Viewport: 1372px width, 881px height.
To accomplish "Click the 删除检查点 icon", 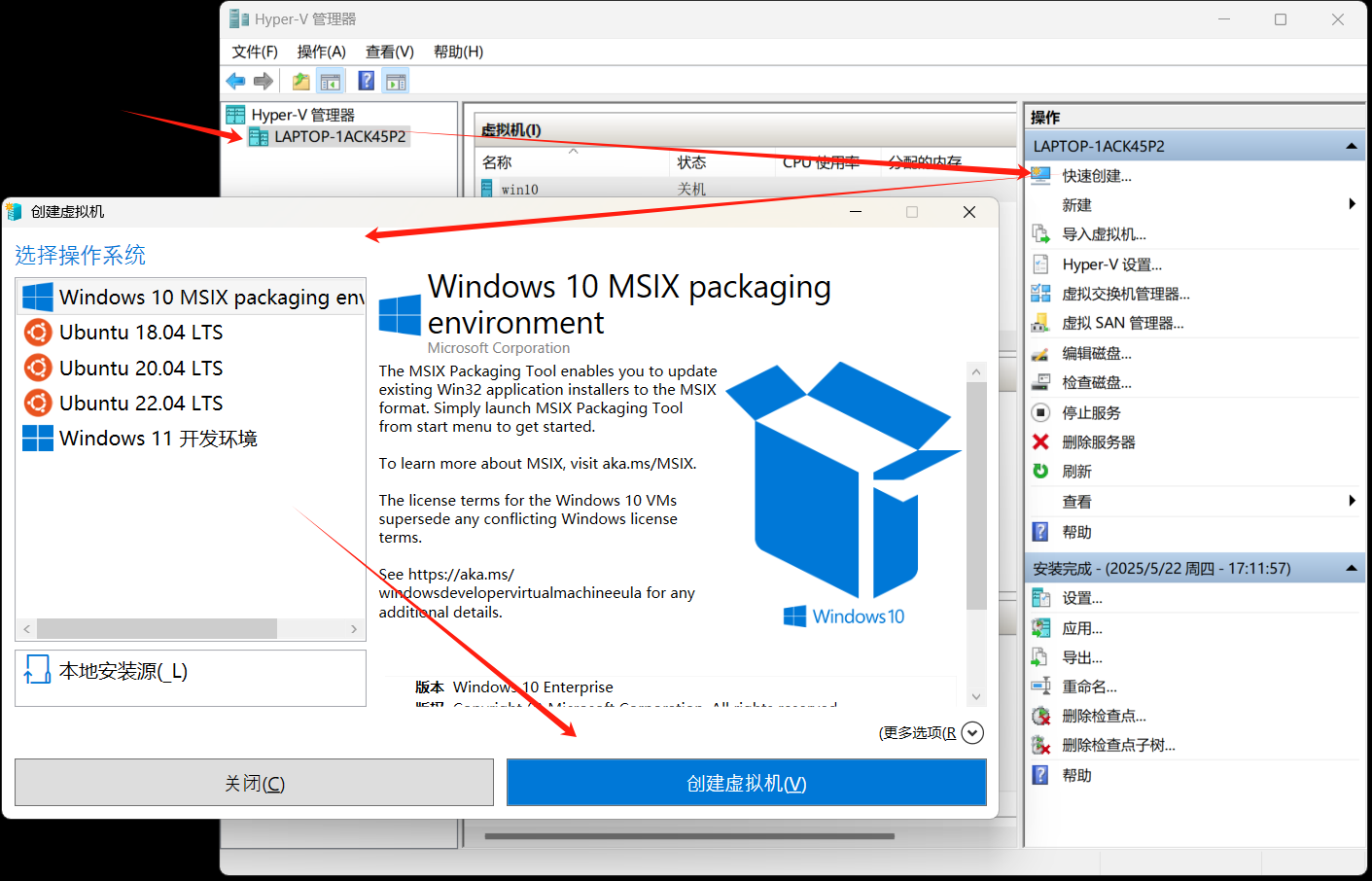I will (x=1040, y=716).
